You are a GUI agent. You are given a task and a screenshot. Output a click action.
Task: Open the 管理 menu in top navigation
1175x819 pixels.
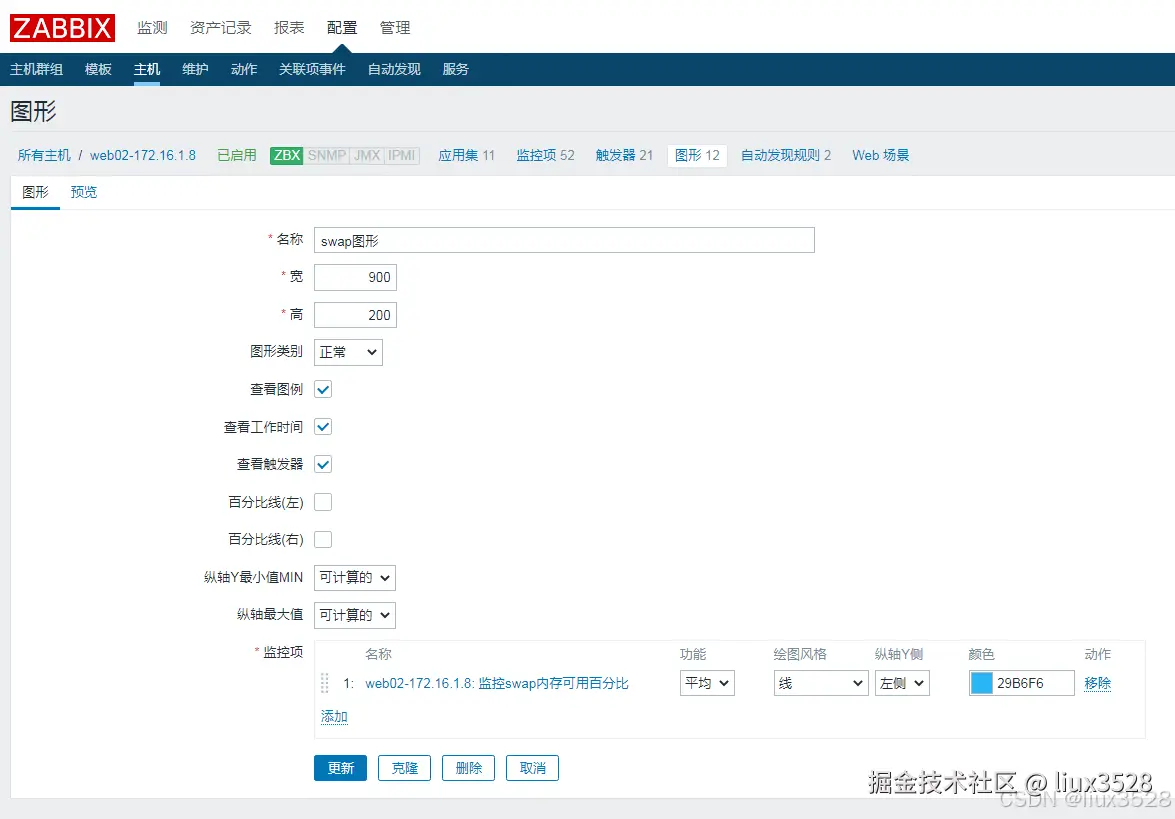point(395,27)
